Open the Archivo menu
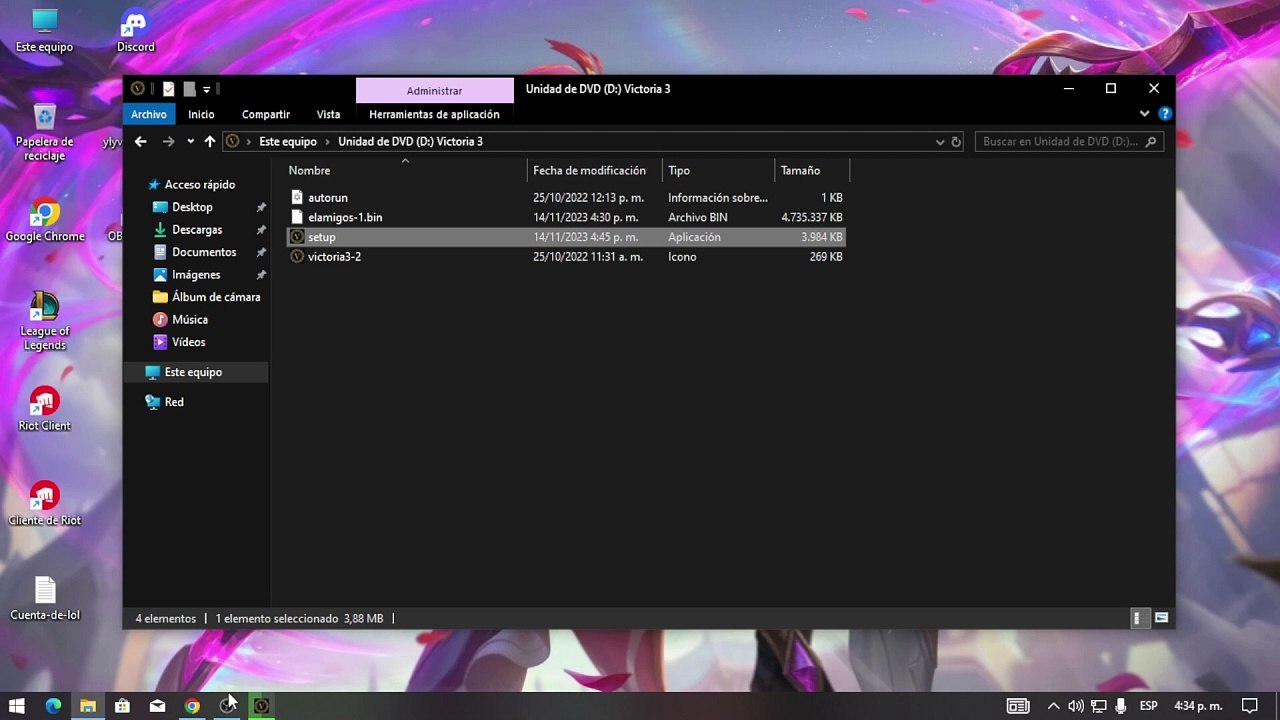 pyautogui.click(x=149, y=114)
